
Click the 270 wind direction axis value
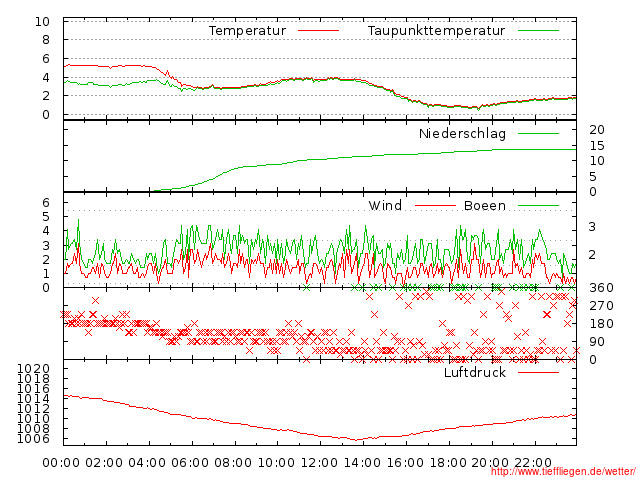[x=601, y=306]
